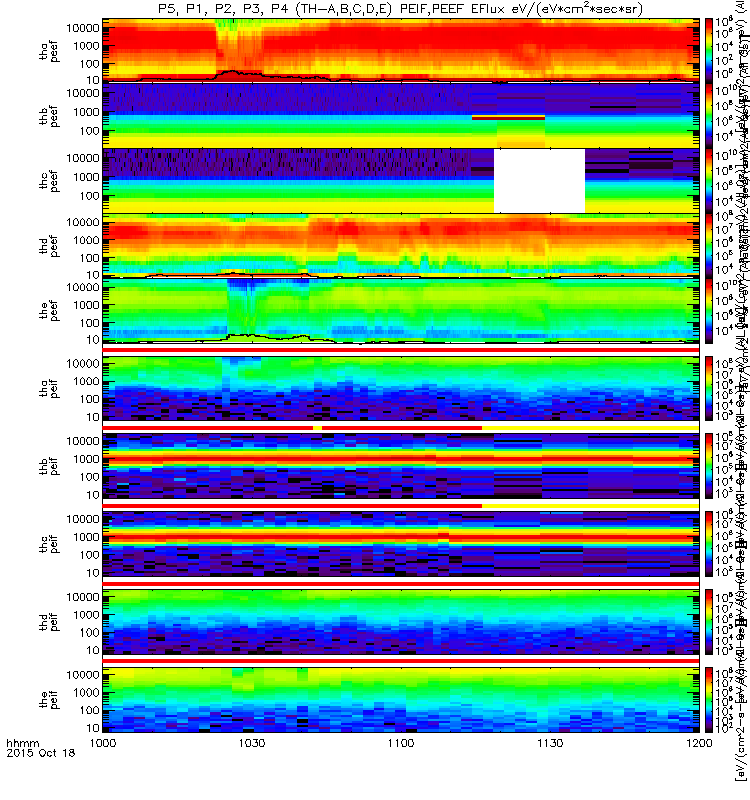Click the blue dropout near 1030 in the the peef panel

coord(242,306)
